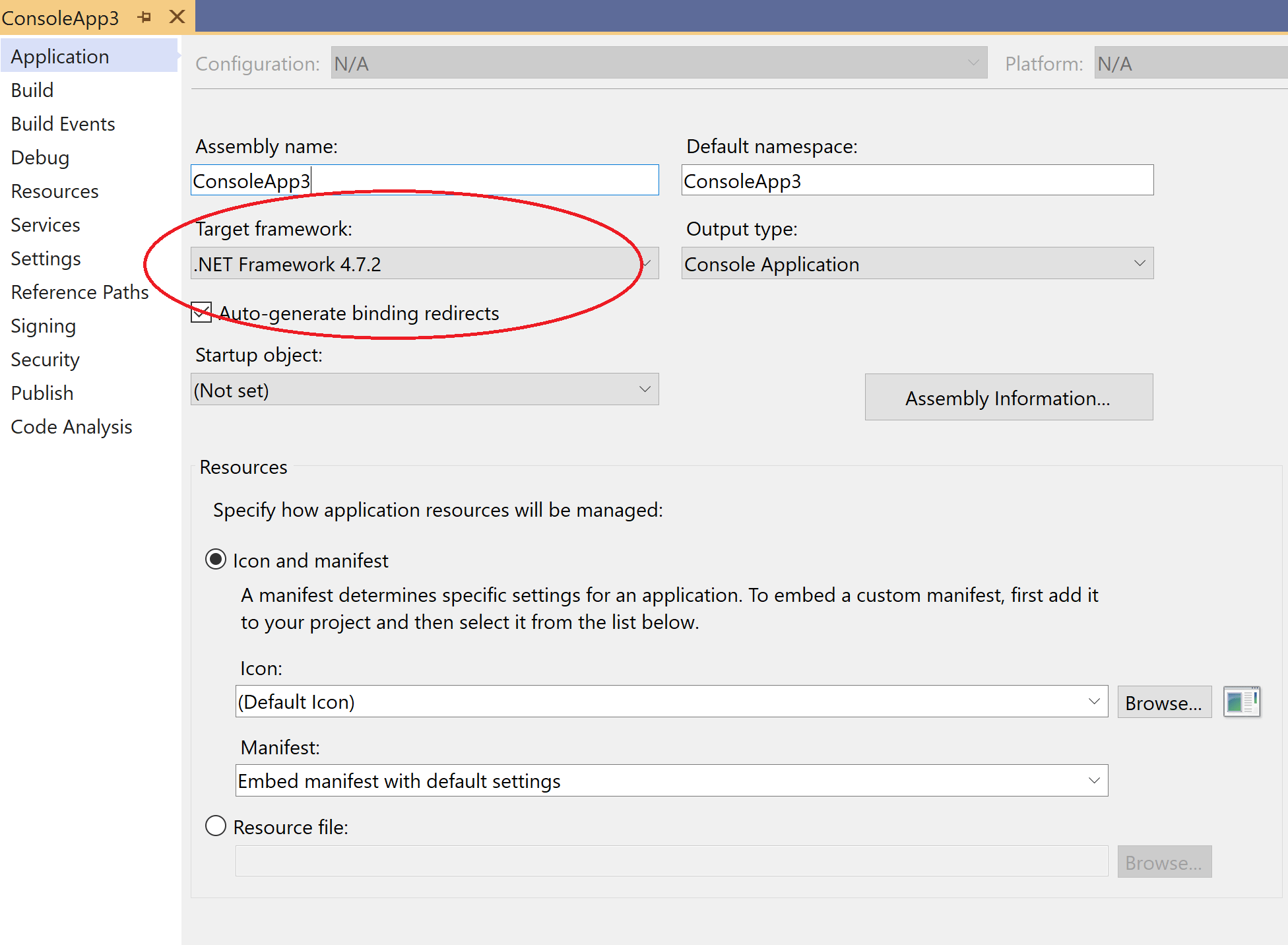Click the Assembly Information button

[x=1008, y=397]
